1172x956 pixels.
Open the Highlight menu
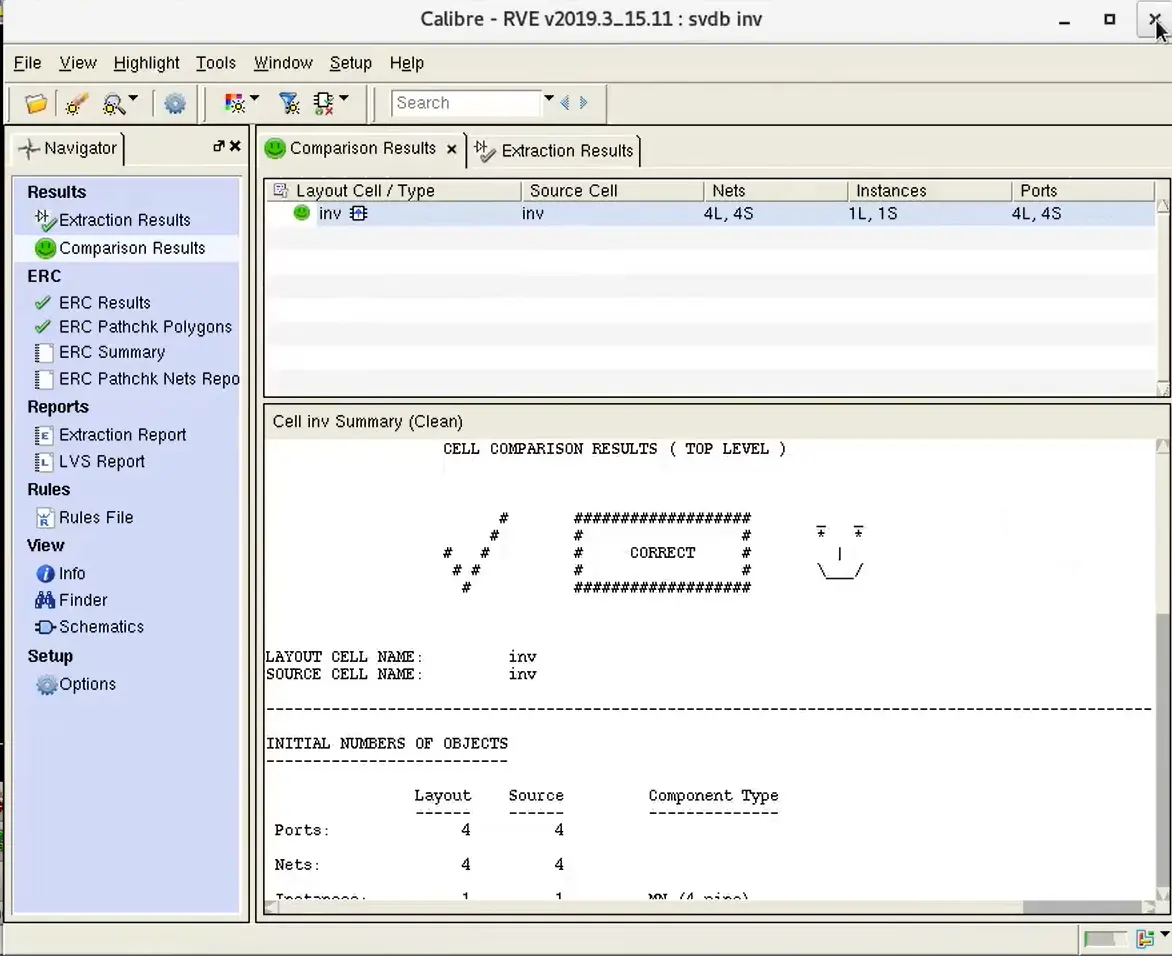pos(146,63)
